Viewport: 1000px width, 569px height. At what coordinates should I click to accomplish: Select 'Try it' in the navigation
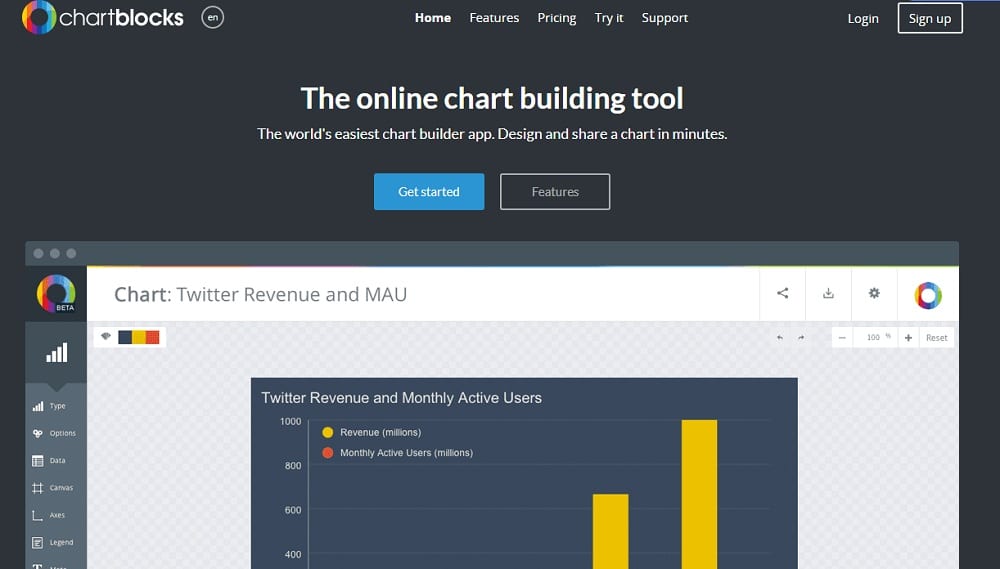pyautogui.click(x=609, y=18)
